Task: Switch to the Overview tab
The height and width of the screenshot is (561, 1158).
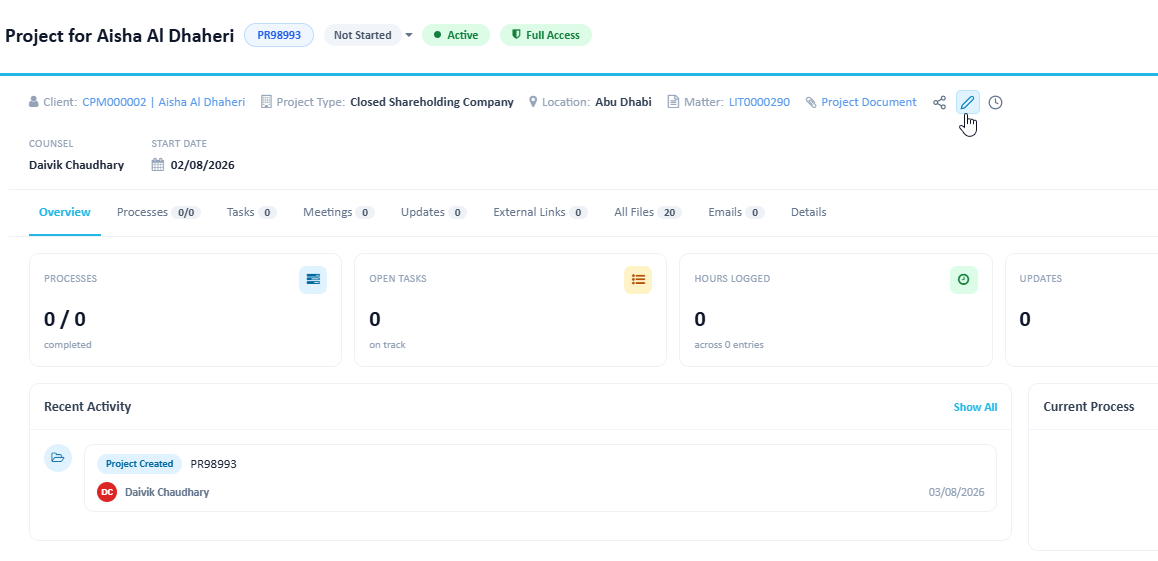Action: click(x=65, y=212)
